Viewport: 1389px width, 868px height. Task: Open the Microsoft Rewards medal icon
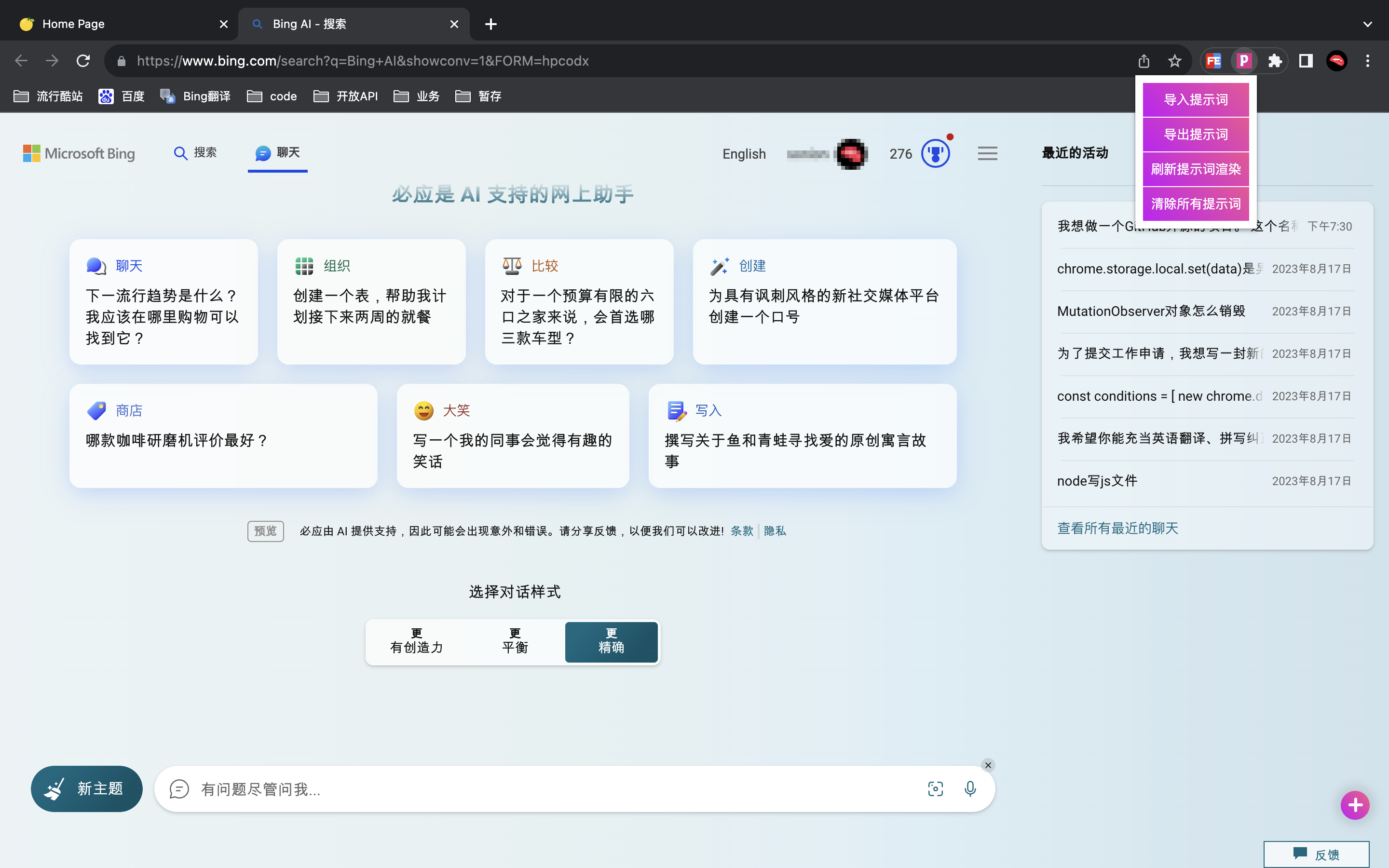[935, 153]
